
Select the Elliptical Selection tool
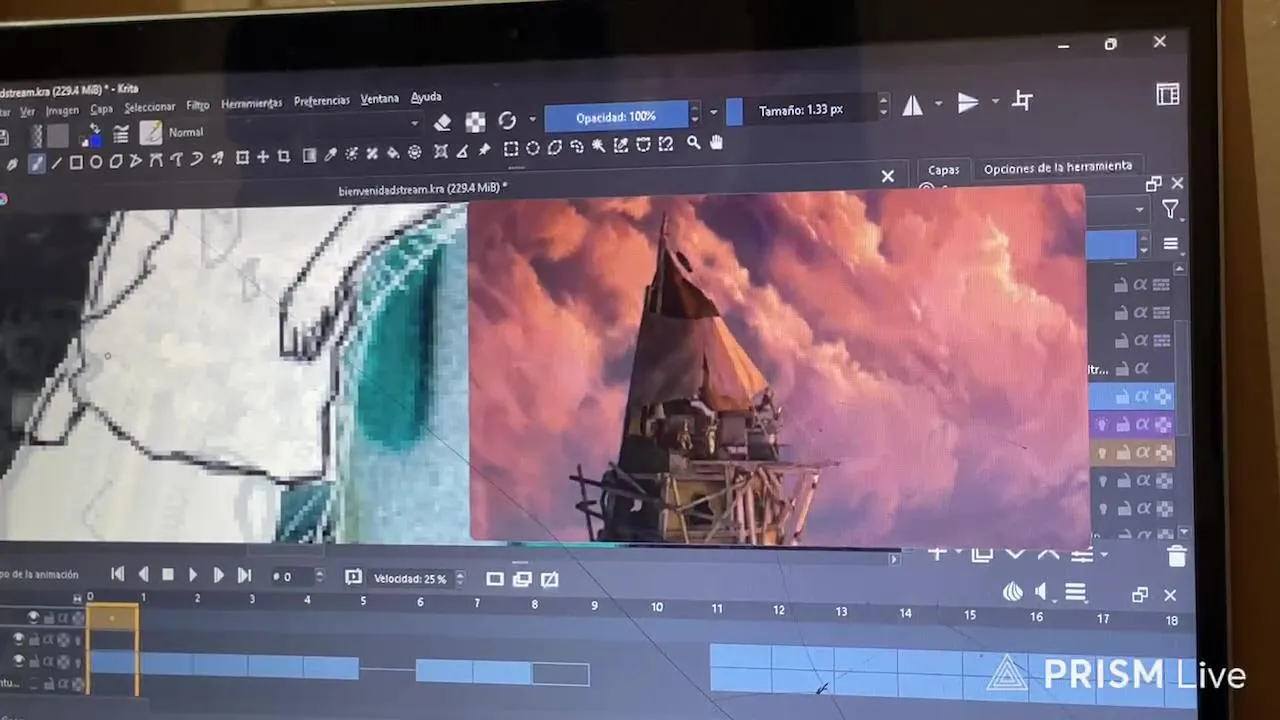(x=533, y=148)
